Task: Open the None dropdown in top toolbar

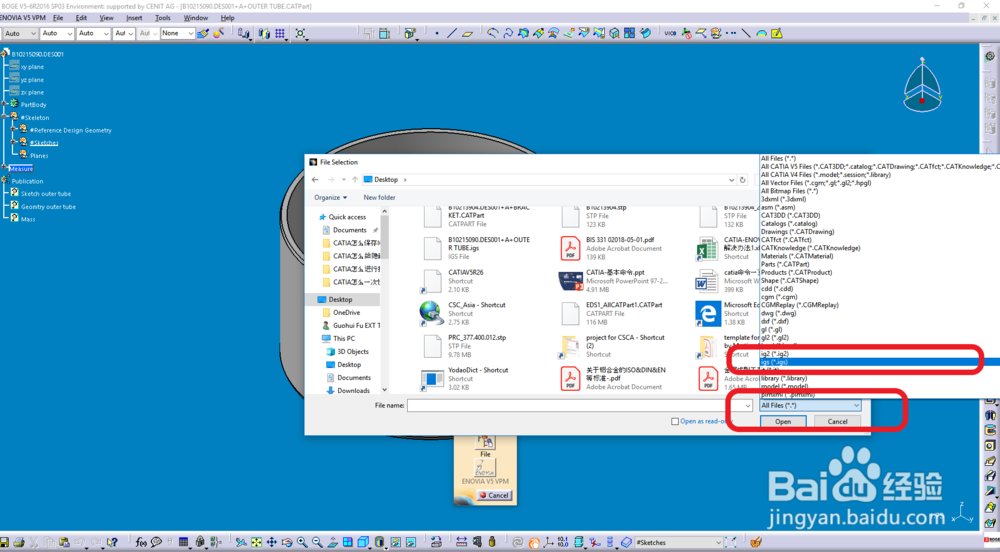Action: (177, 33)
